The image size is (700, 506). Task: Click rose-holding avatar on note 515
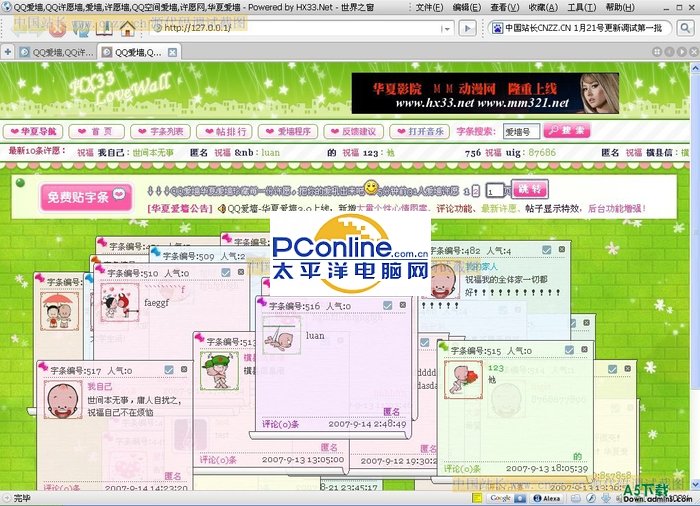coord(463,380)
